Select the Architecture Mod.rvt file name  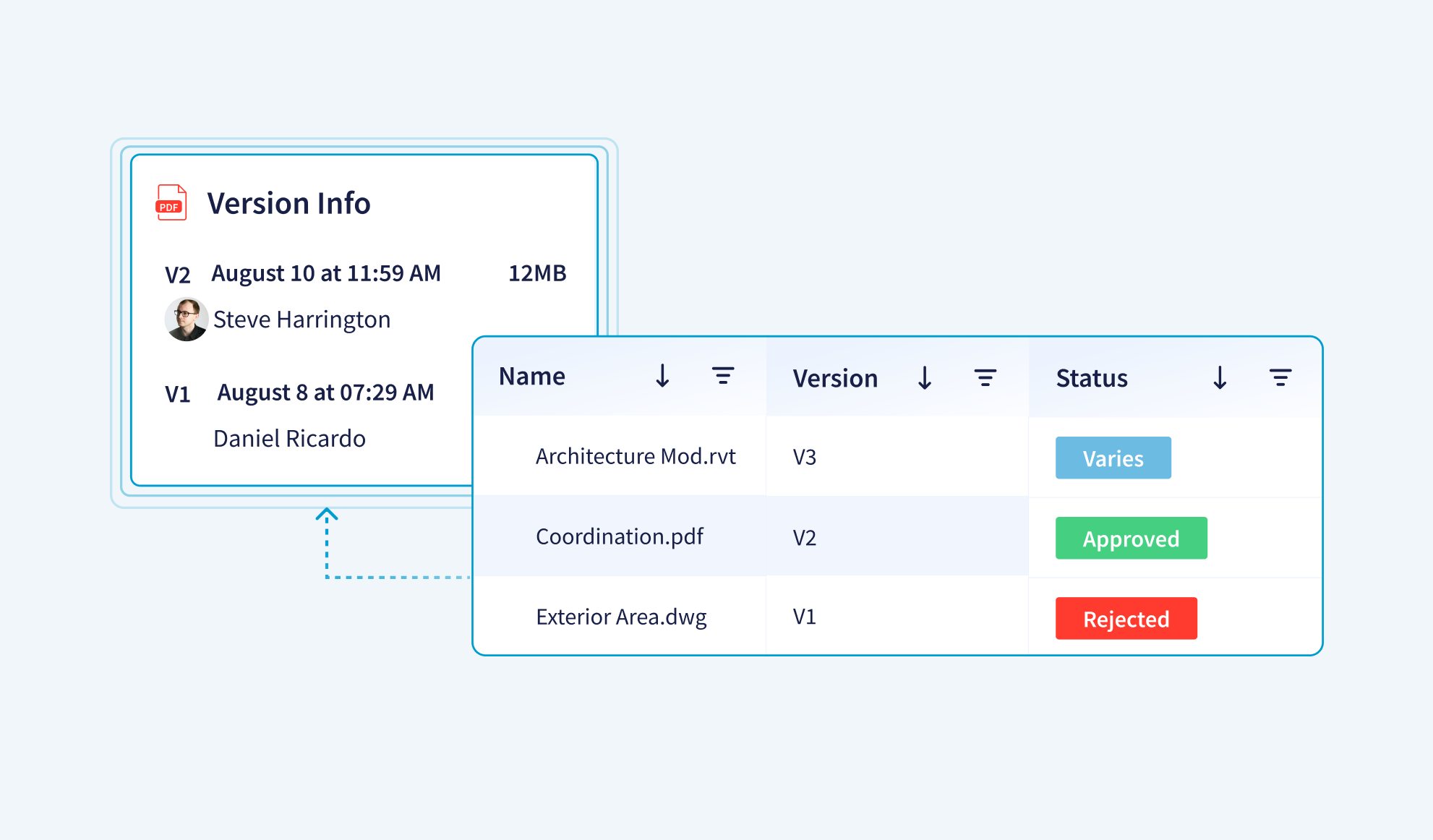[x=636, y=456]
